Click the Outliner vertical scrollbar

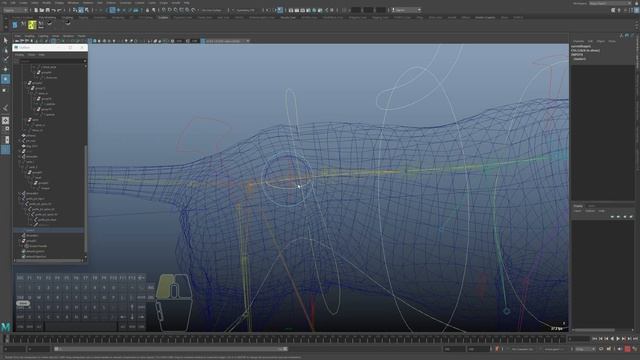click(x=85, y=199)
